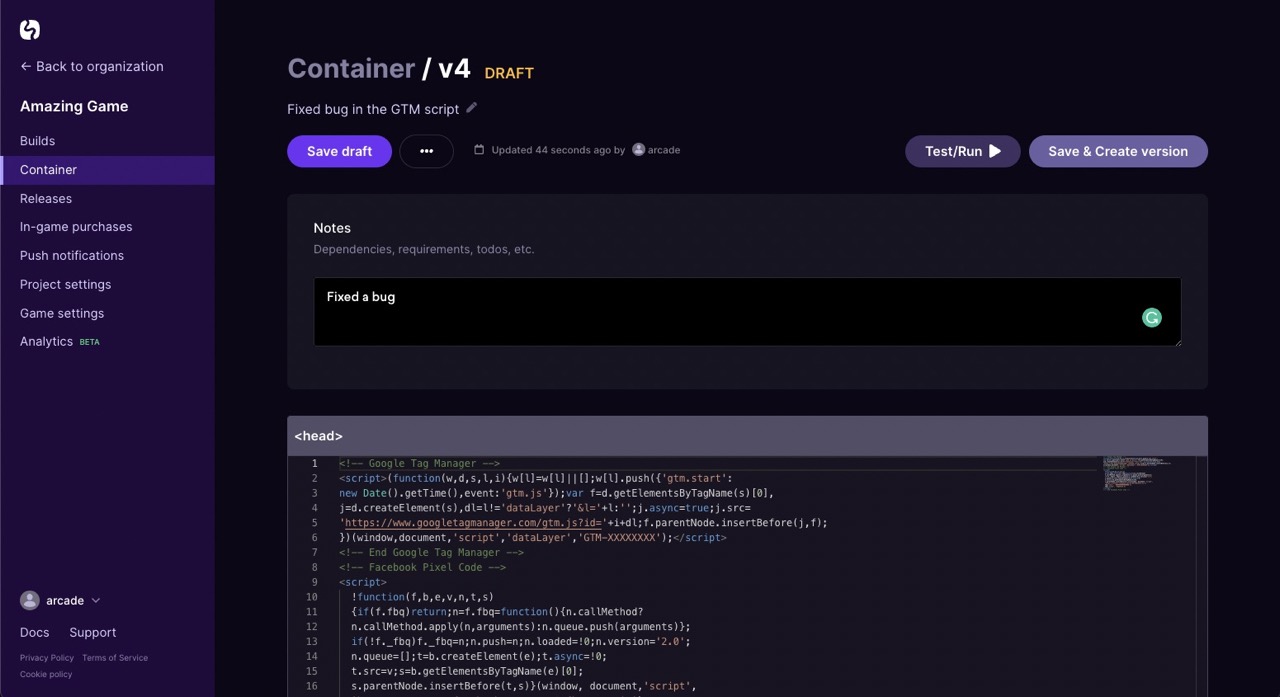Click the 'Amazing Game' project title
1280x697 pixels.
(74, 106)
